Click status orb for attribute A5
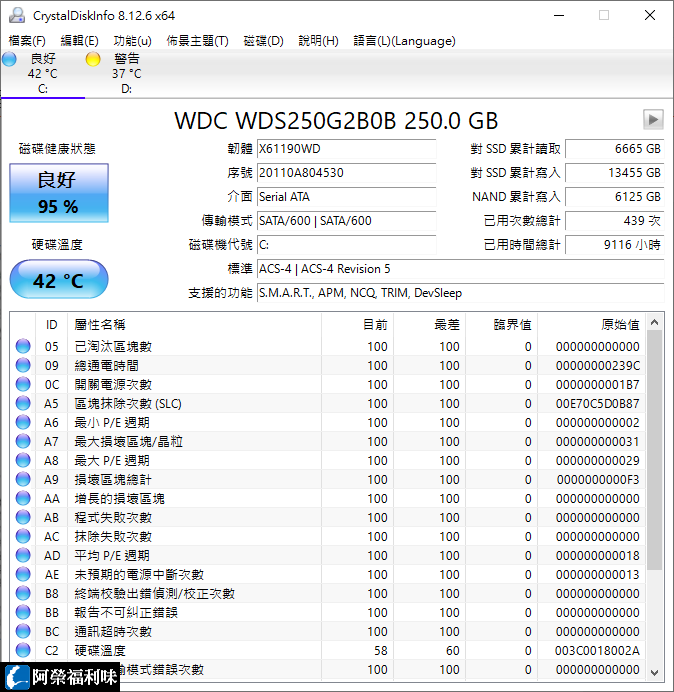674x692 pixels. click(x=23, y=403)
